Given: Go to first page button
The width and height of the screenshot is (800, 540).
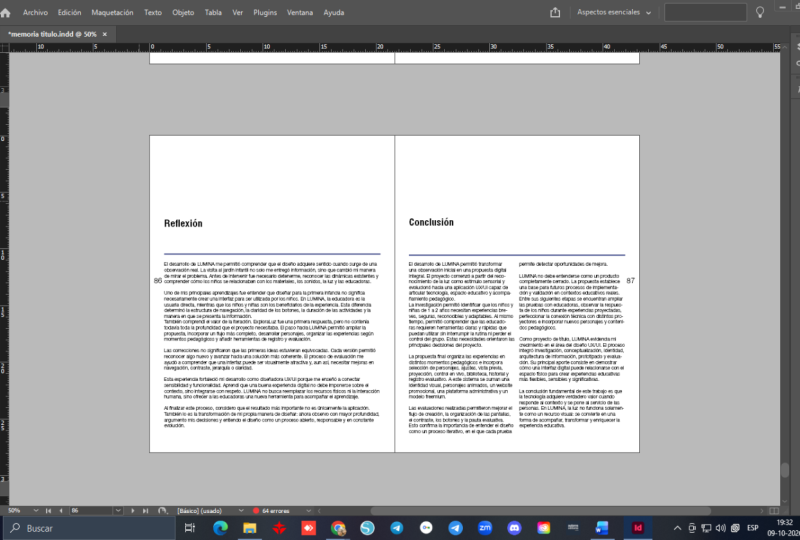Looking at the screenshot, I should tap(48, 510).
